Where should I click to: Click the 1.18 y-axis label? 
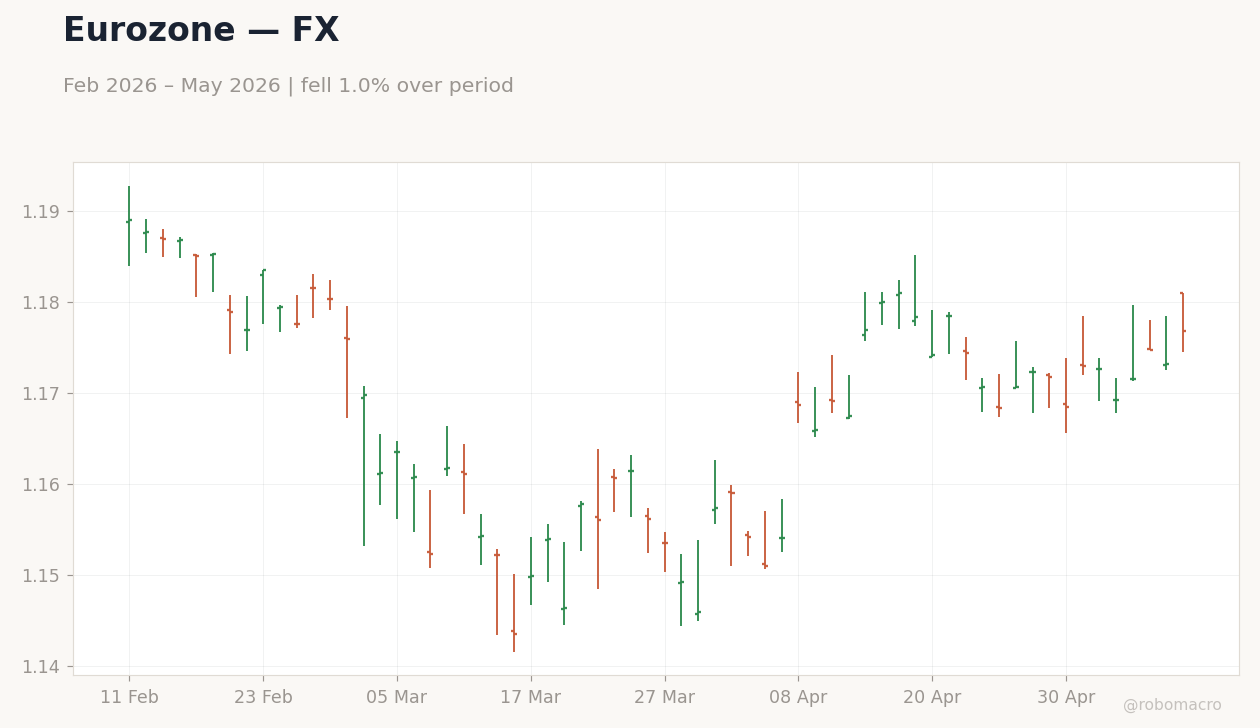(x=41, y=303)
